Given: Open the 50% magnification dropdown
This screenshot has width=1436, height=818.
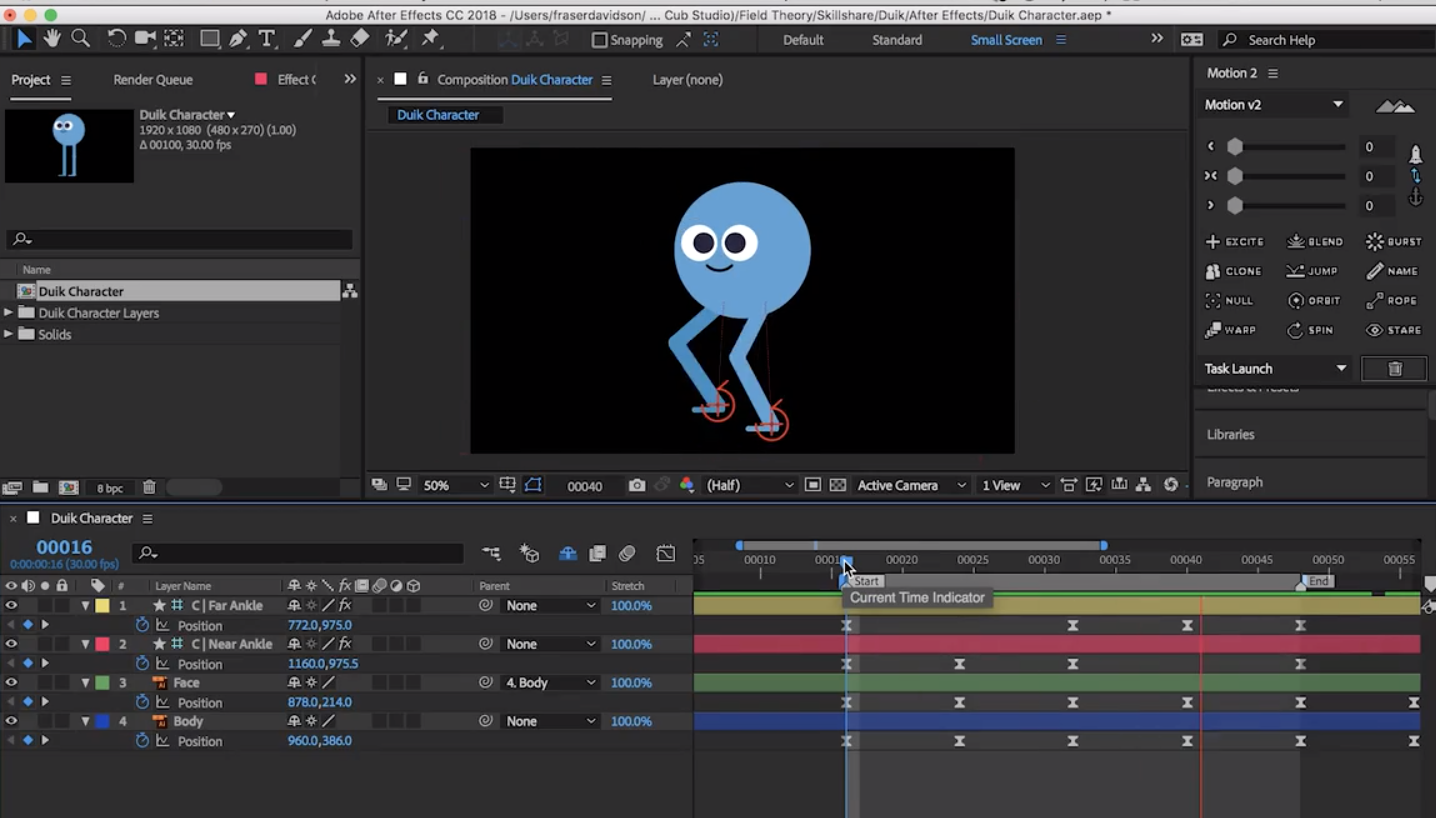Looking at the screenshot, I should (x=456, y=485).
